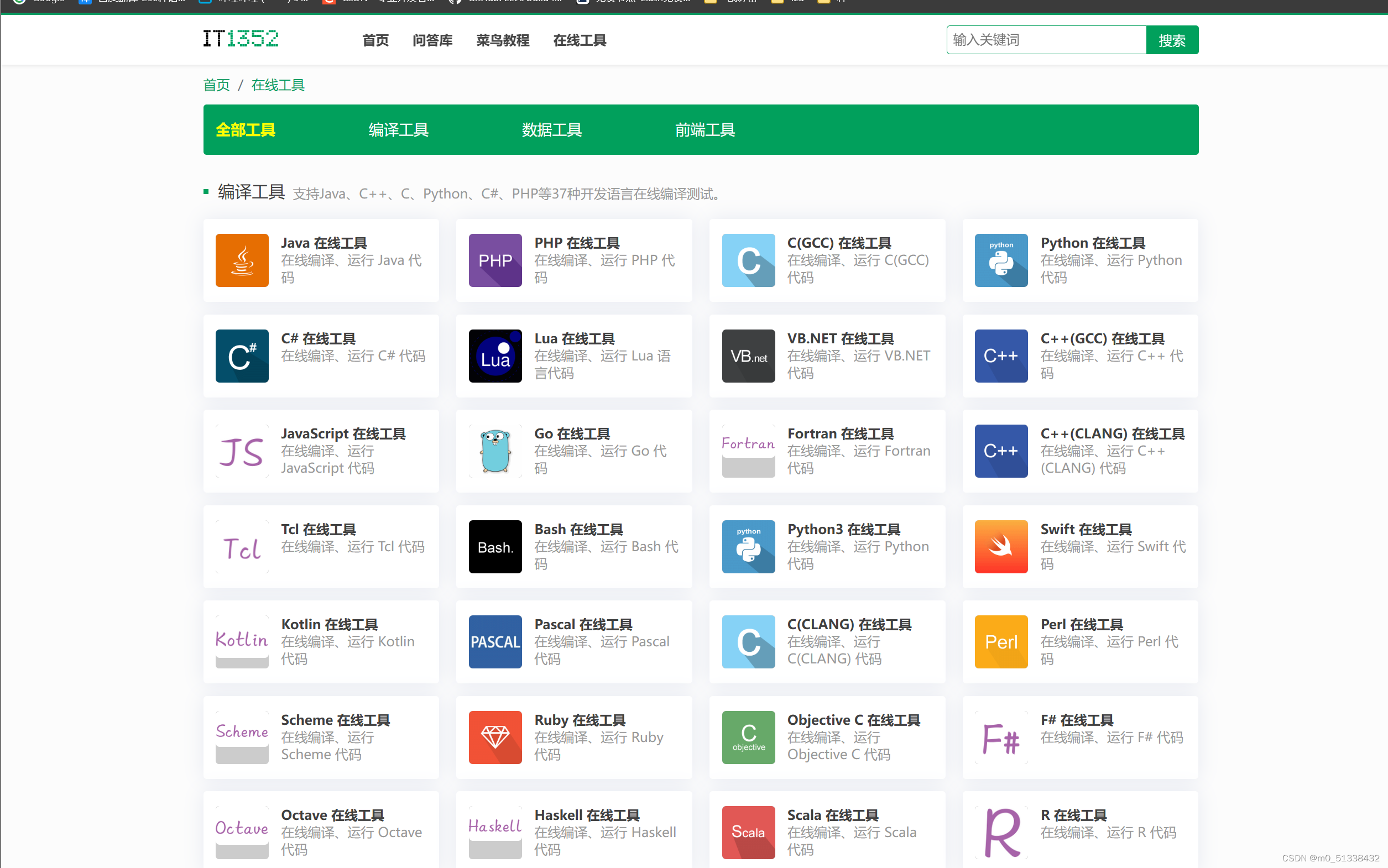
Task: Open the Objective C 在线工具 title link
Action: click(854, 720)
